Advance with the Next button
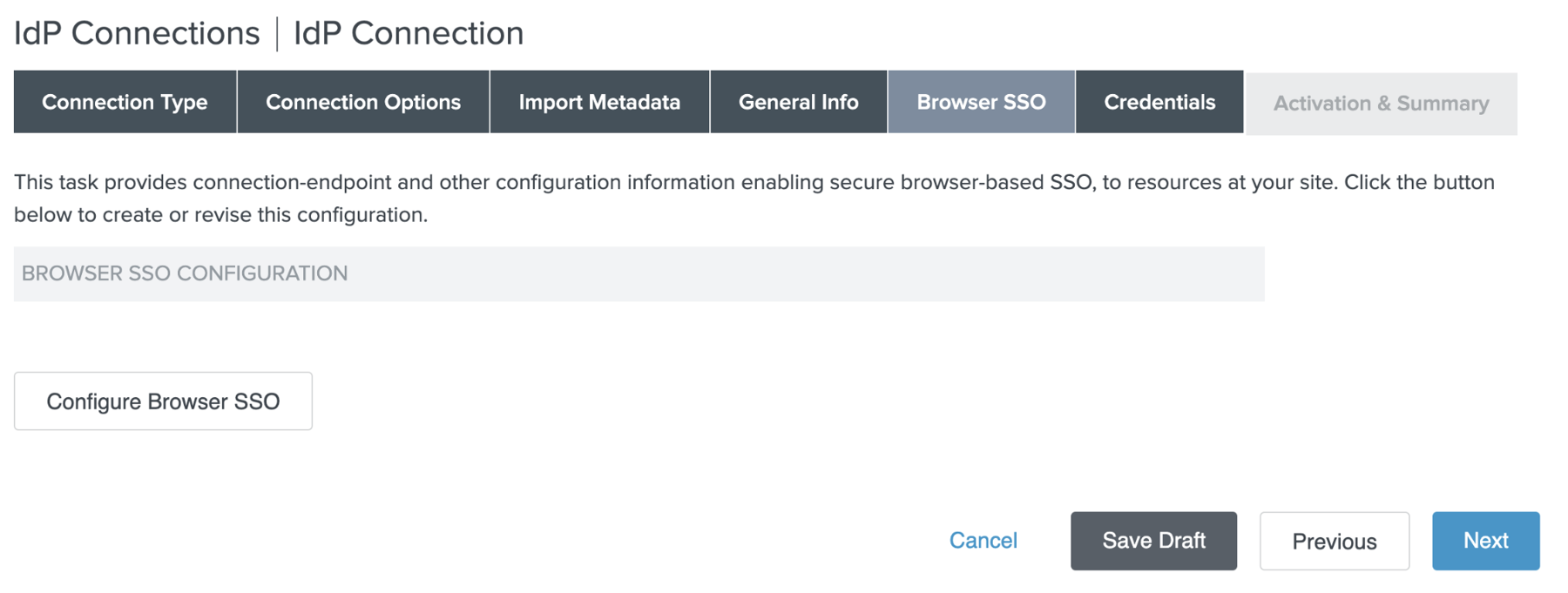Image resolution: width=1568 pixels, height=593 pixels. pos(1485,541)
